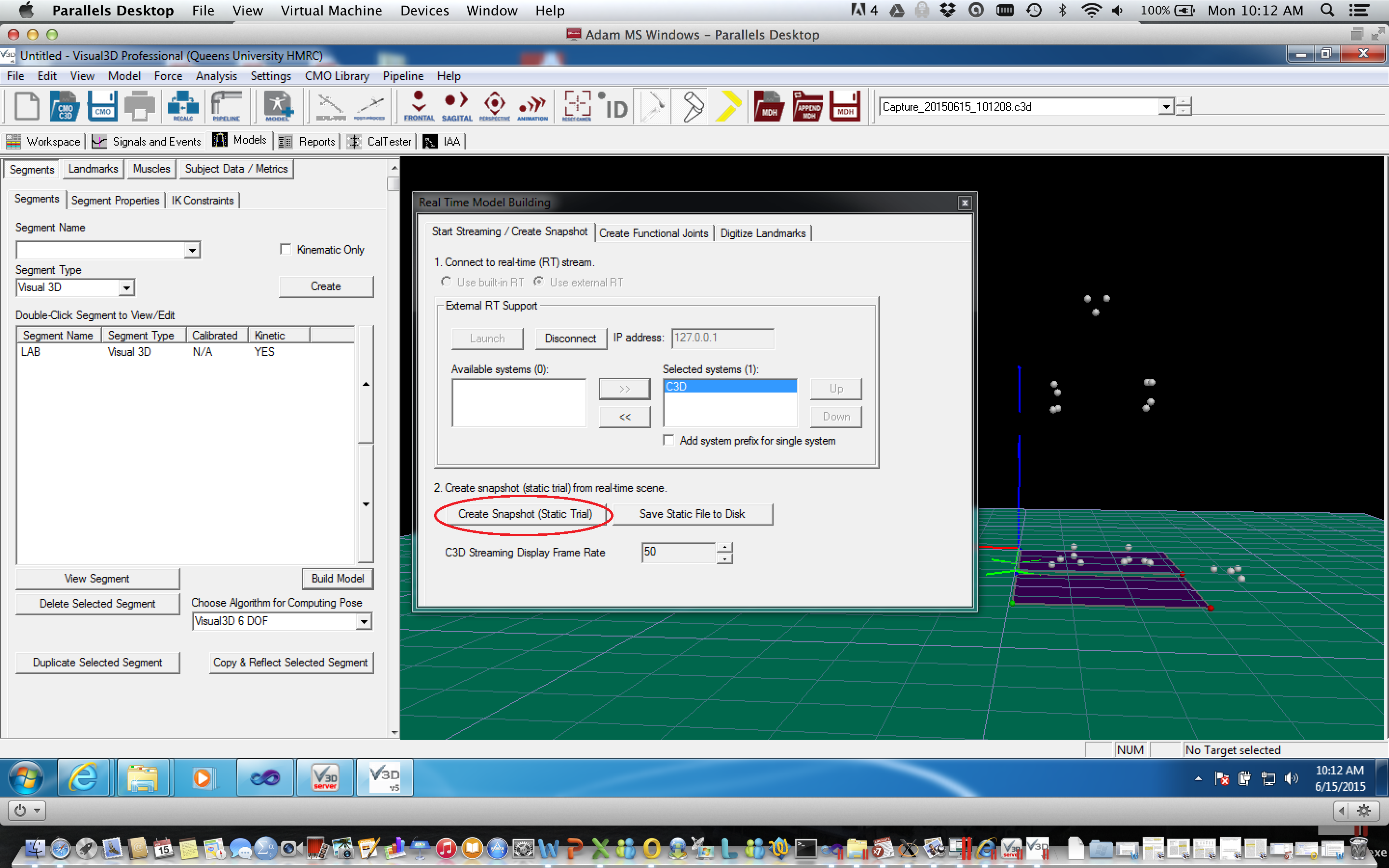Click the Recalc toolbar icon

pos(182,106)
